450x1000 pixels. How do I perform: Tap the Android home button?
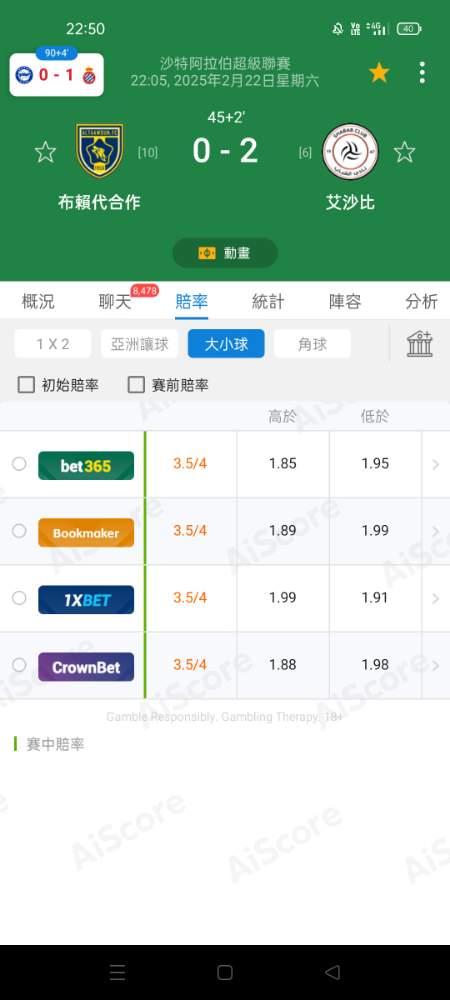pyautogui.click(x=225, y=972)
